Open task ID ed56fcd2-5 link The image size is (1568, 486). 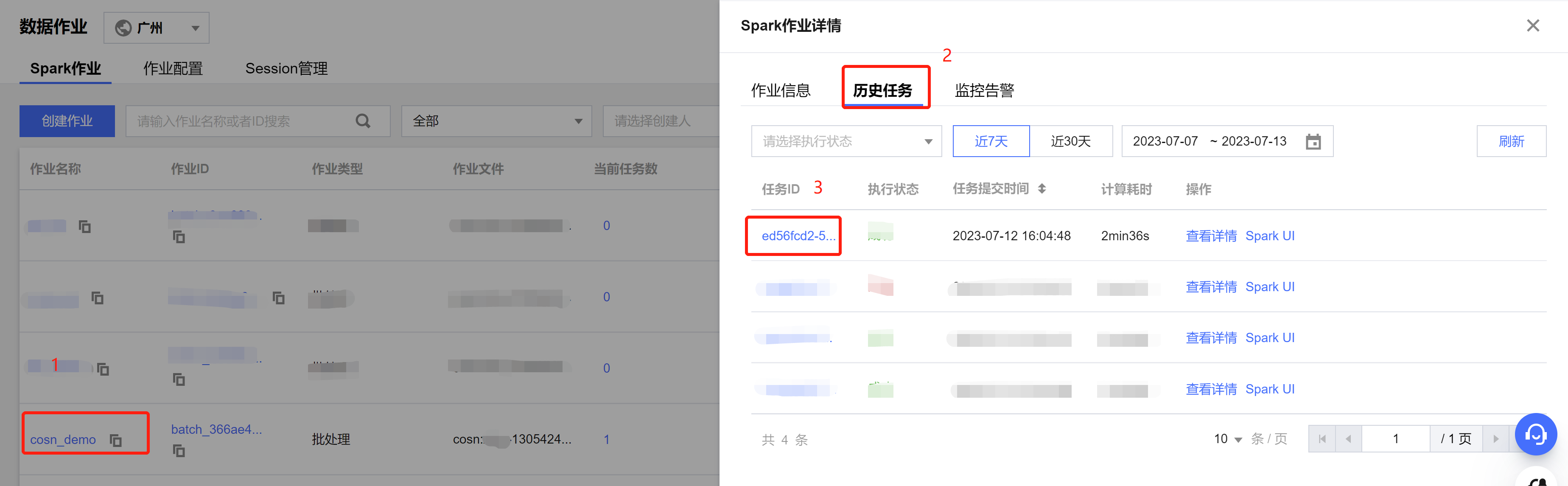[x=798, y=236]
